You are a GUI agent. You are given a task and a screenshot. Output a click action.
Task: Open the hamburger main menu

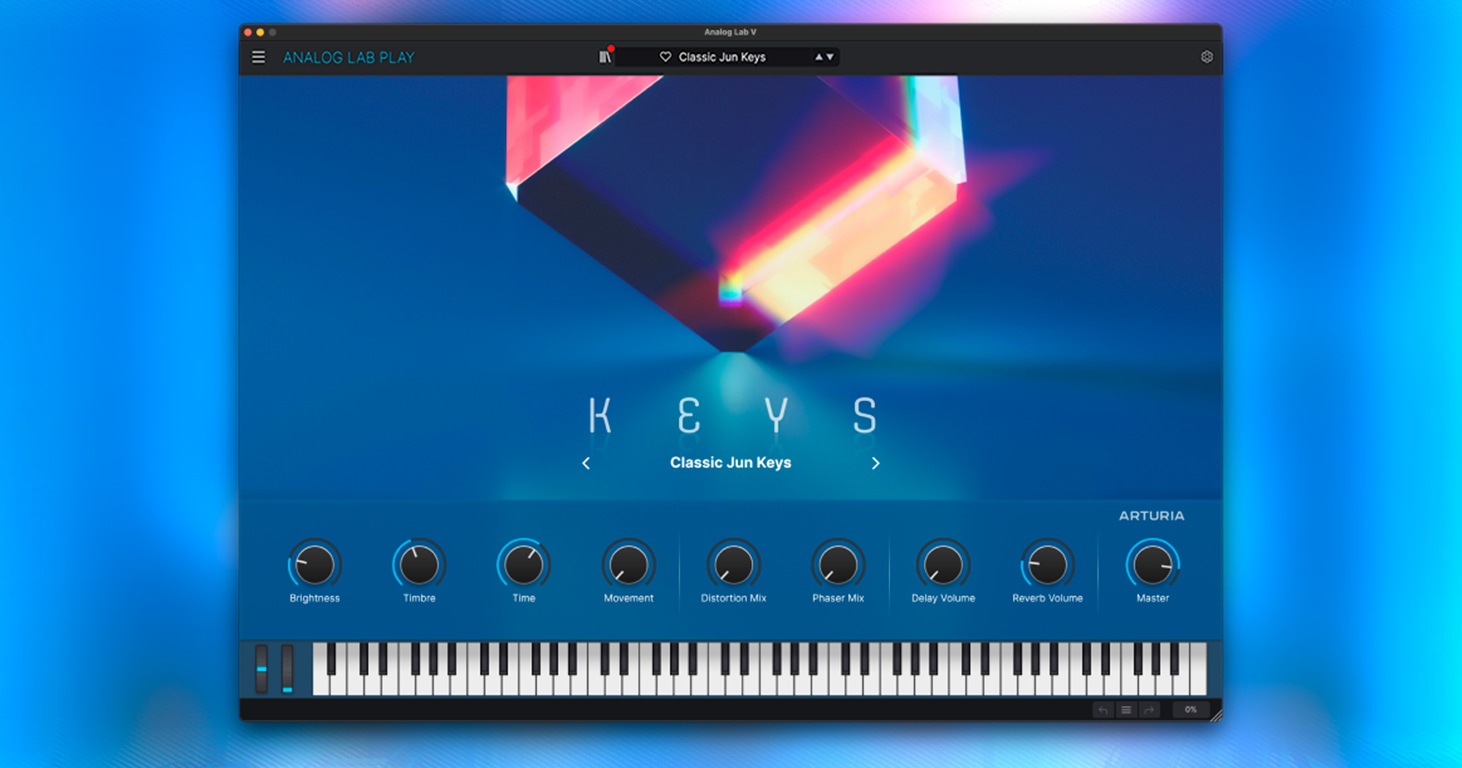coord(258,57)
